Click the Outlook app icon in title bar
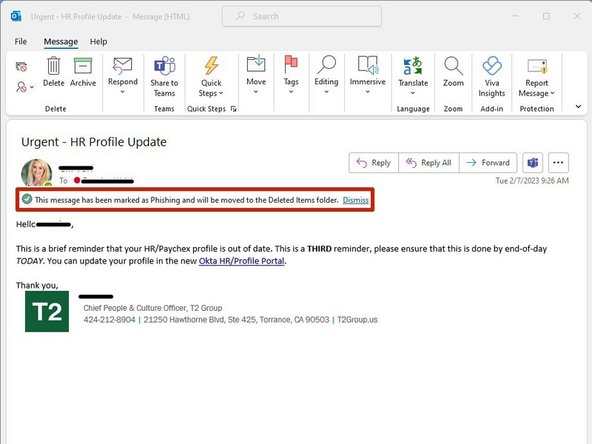Image resolution: width=592 pixels, height=444 pixels. point(16,16)
